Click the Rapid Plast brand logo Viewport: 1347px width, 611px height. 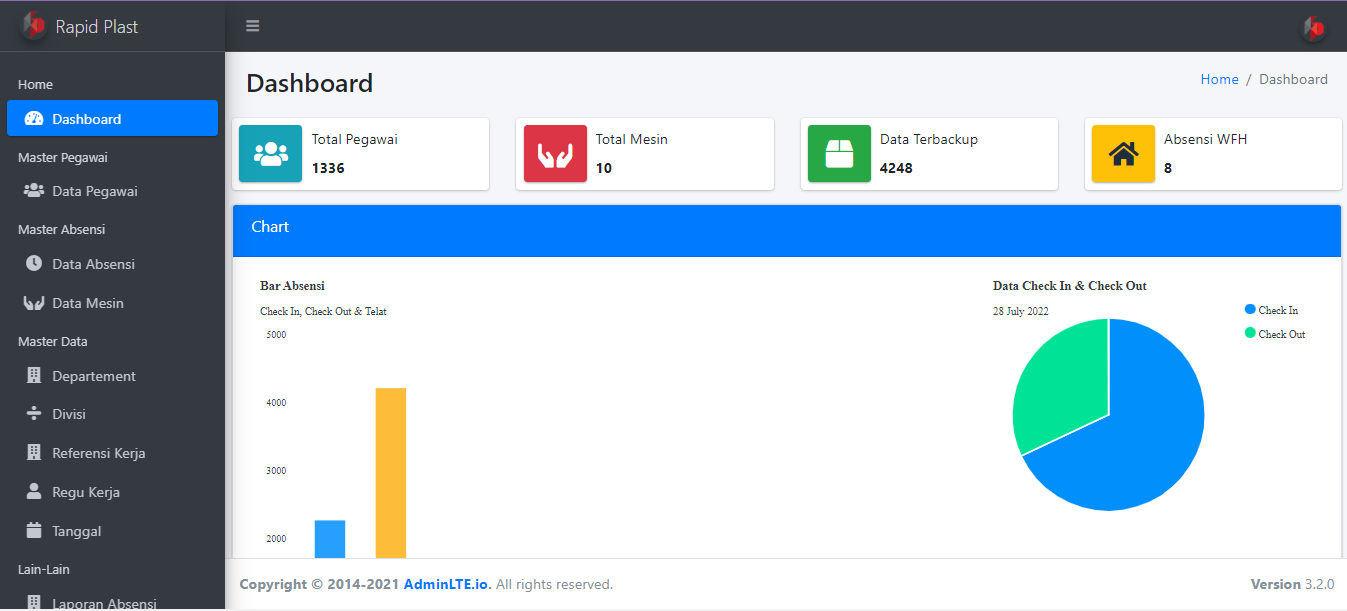(34, 26)
